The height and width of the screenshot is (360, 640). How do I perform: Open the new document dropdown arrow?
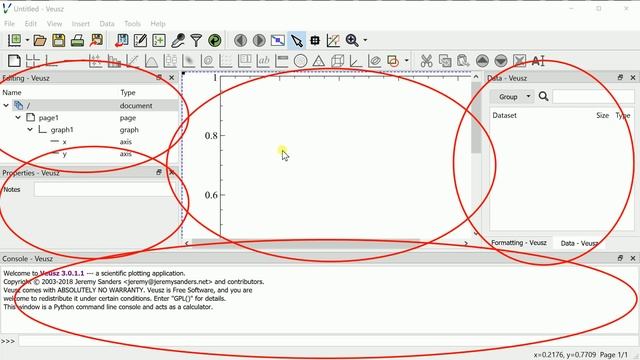tap(27, 40)
